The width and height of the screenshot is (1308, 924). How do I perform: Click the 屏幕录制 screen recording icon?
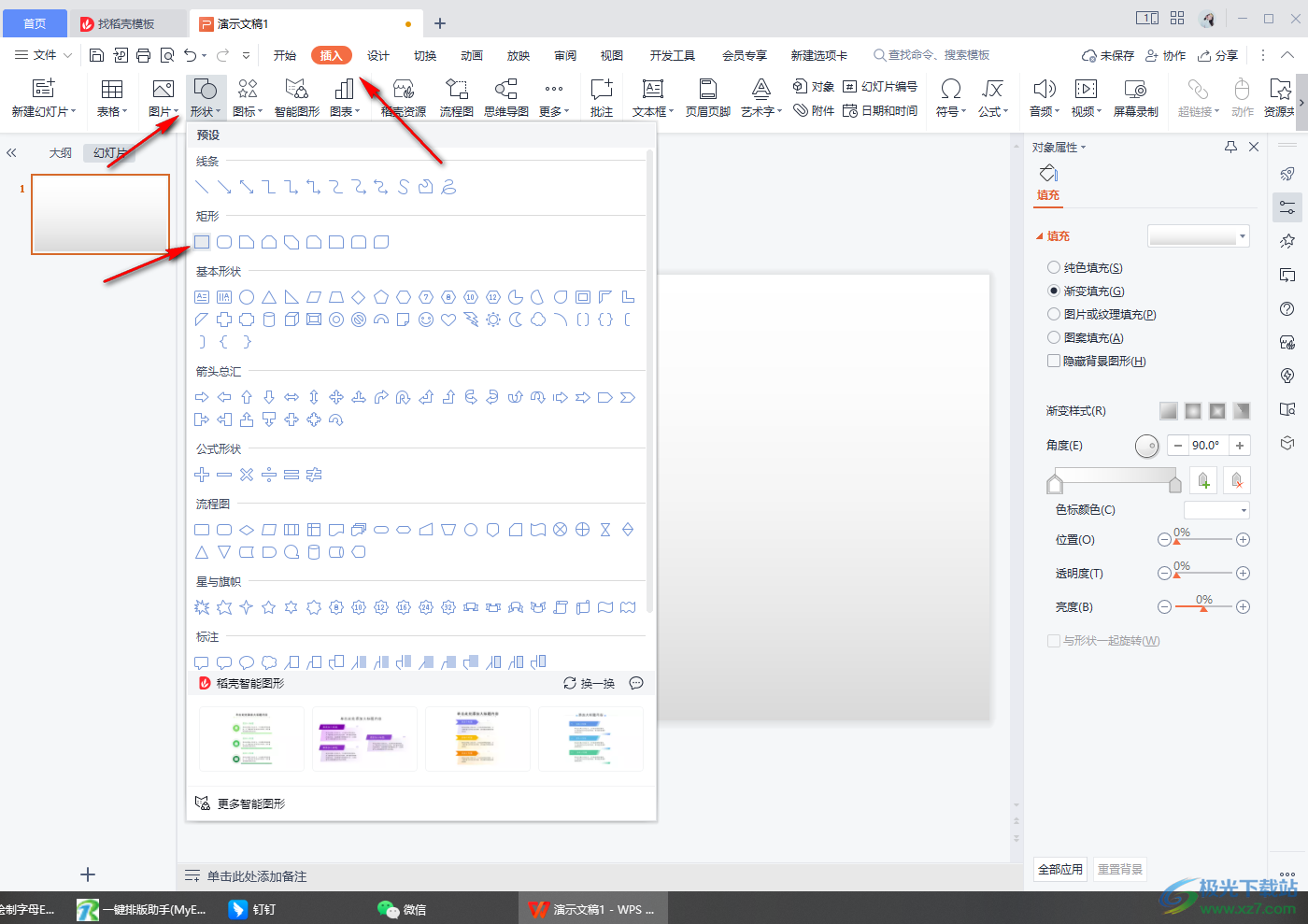coord(1136,97)
